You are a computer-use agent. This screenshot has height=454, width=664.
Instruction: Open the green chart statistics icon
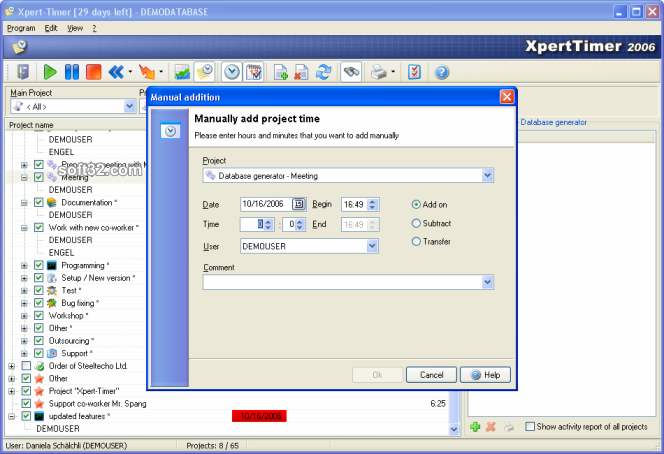click(182, 72)
